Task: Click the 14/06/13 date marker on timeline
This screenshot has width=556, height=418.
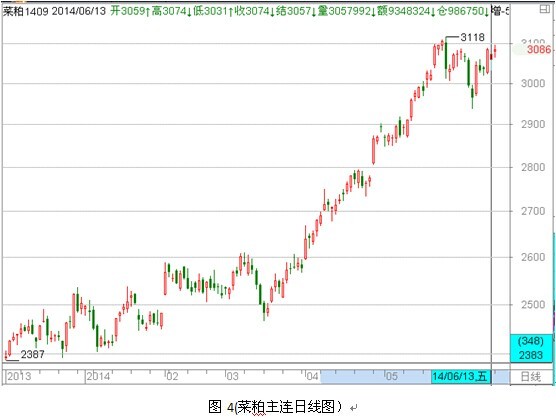Action: point(460,376)
